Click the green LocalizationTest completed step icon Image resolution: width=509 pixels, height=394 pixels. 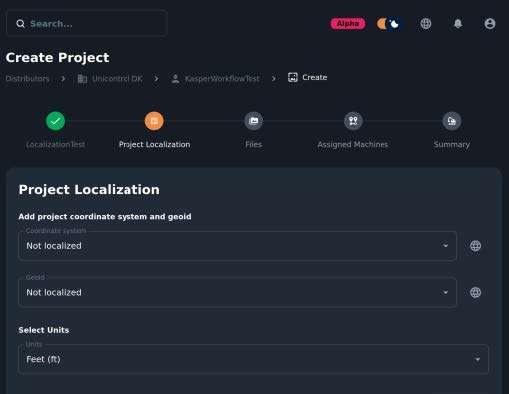coord(55,121)
